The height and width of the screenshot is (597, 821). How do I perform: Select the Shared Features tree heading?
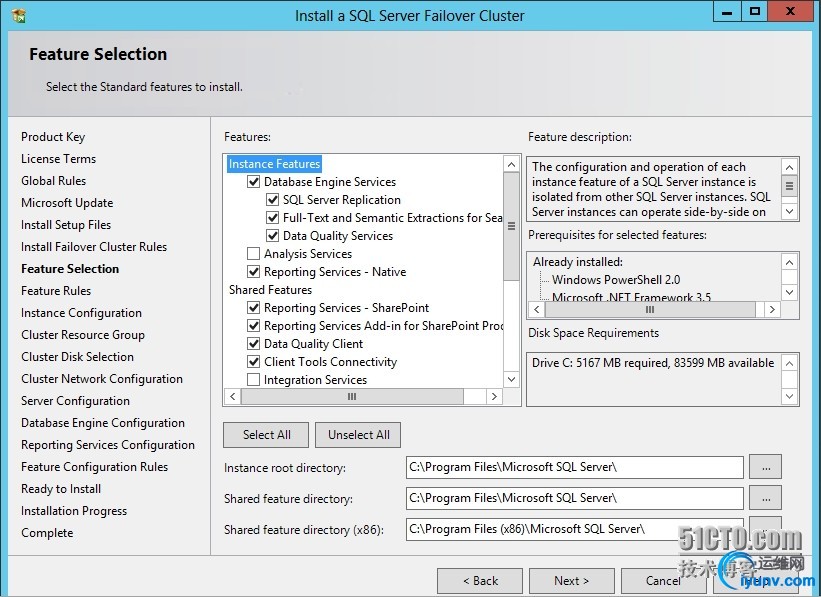click(270, 290)
